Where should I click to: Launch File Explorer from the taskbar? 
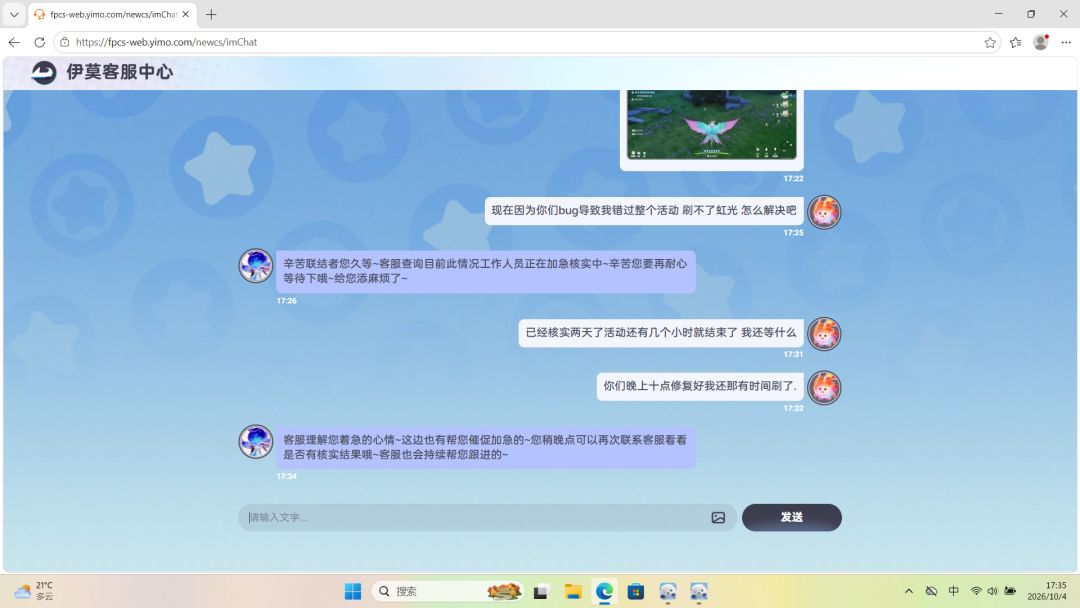[x=572, y=591]
